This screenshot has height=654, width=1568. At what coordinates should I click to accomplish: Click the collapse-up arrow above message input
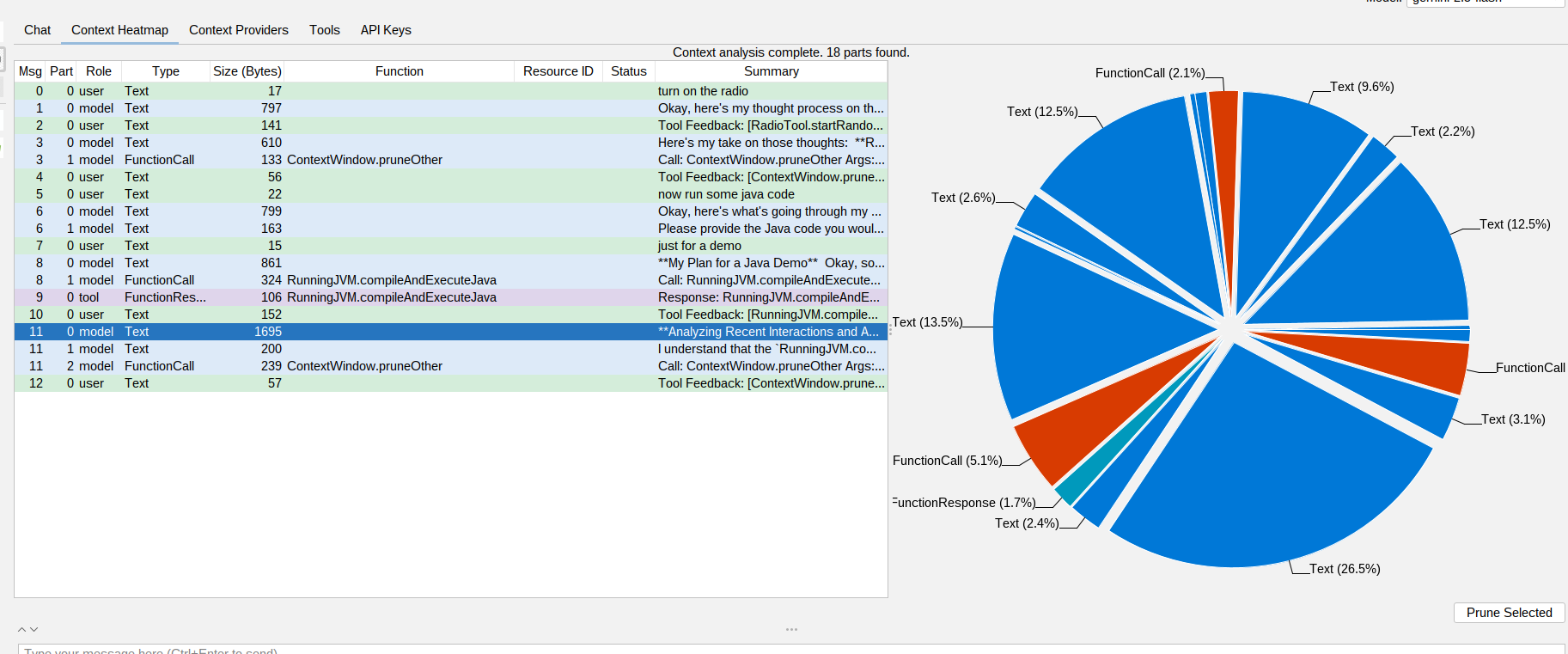tap(22, 630)
